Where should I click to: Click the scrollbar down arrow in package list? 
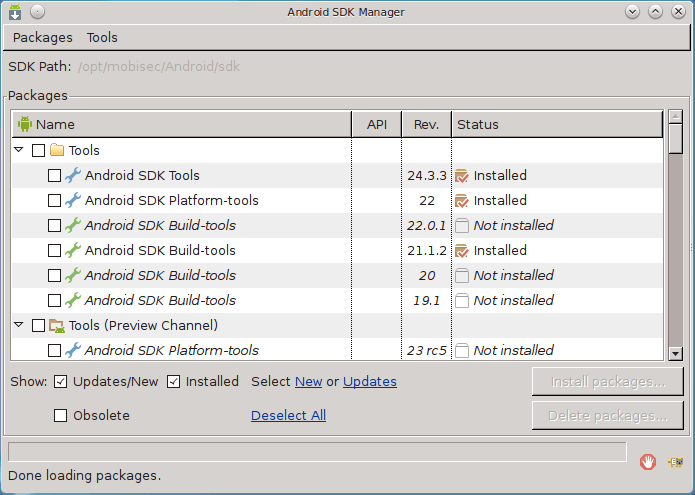pyautogui.click(x=675, y=352)
